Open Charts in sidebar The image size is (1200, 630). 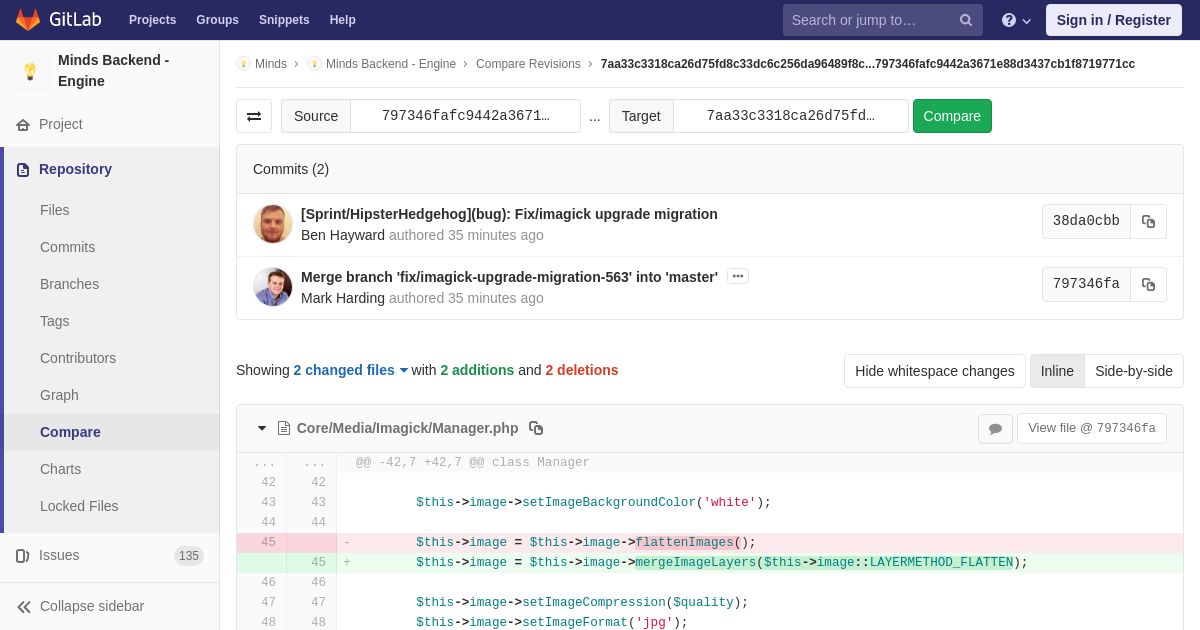pos(61,469)
